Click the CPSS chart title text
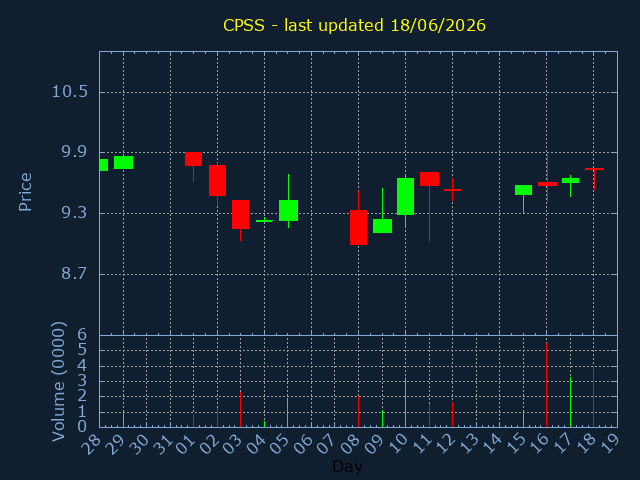This screenshot has height=480, width=640. pos(354,25)
